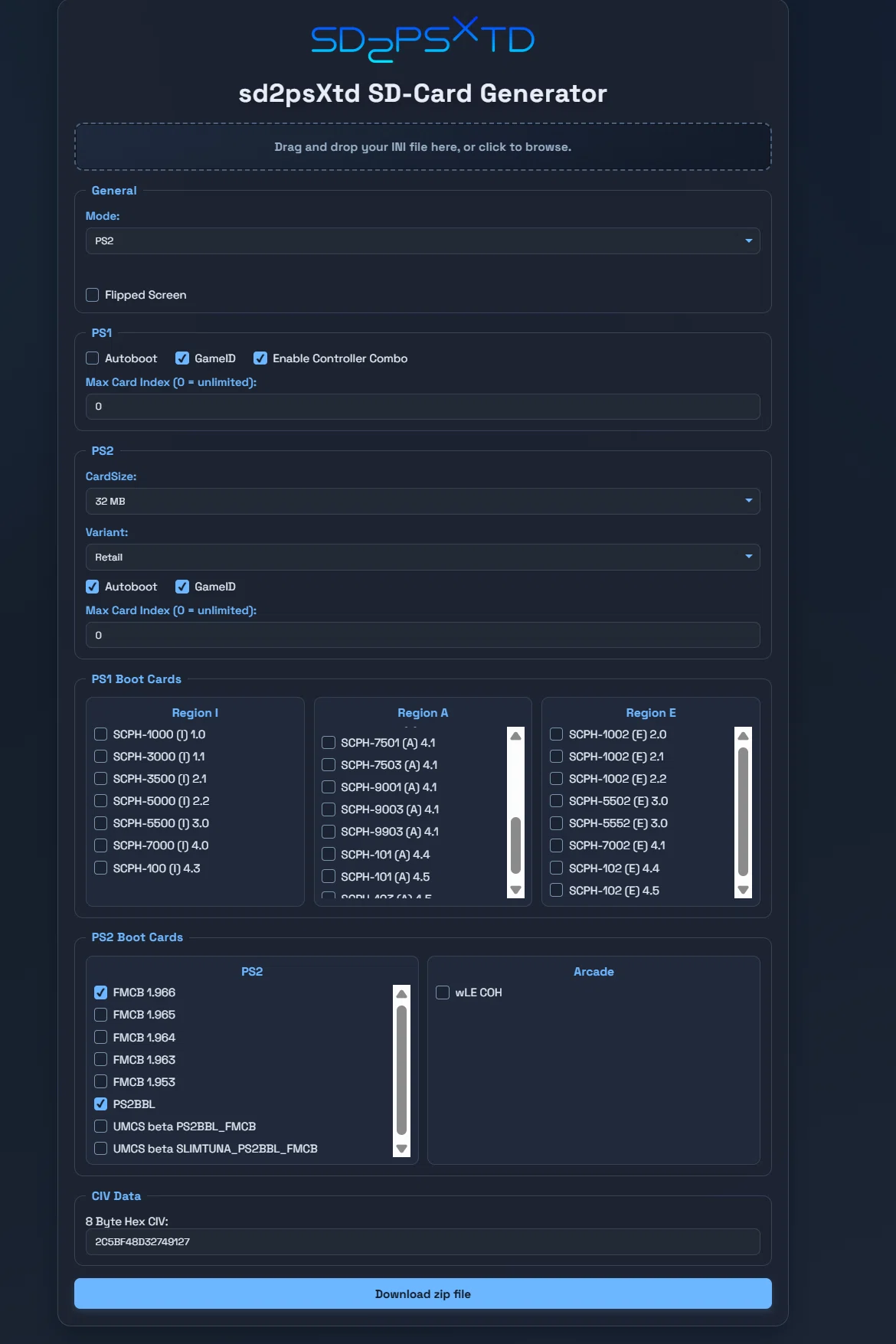Tick the SCPH-101 (A) 4.4 checkbox

tap(329, 854)
